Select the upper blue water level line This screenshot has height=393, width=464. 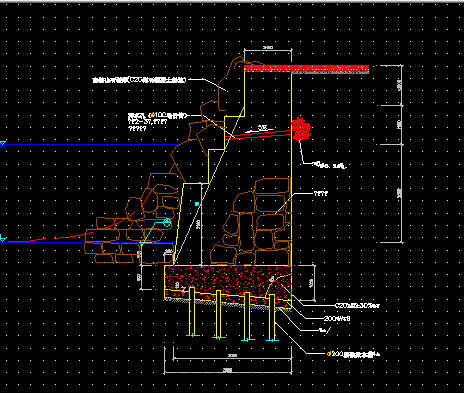[x=92, y=144]
